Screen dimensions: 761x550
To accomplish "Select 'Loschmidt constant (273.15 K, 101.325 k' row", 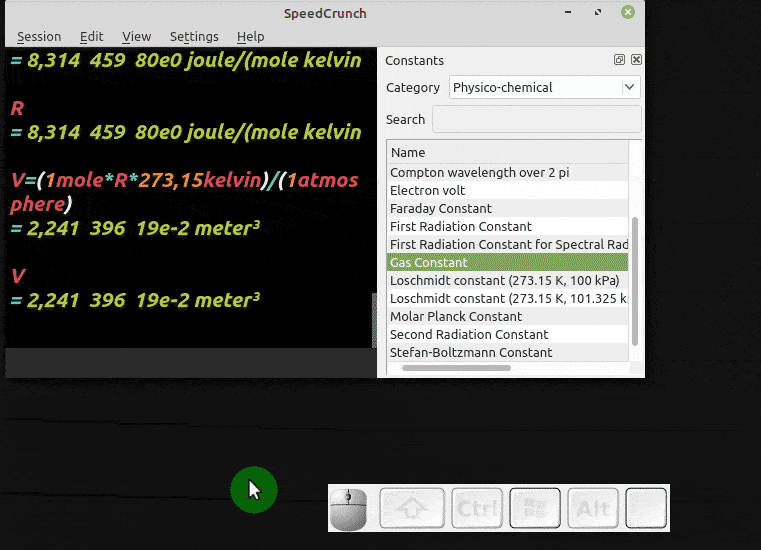I will [x=508, y=299].
